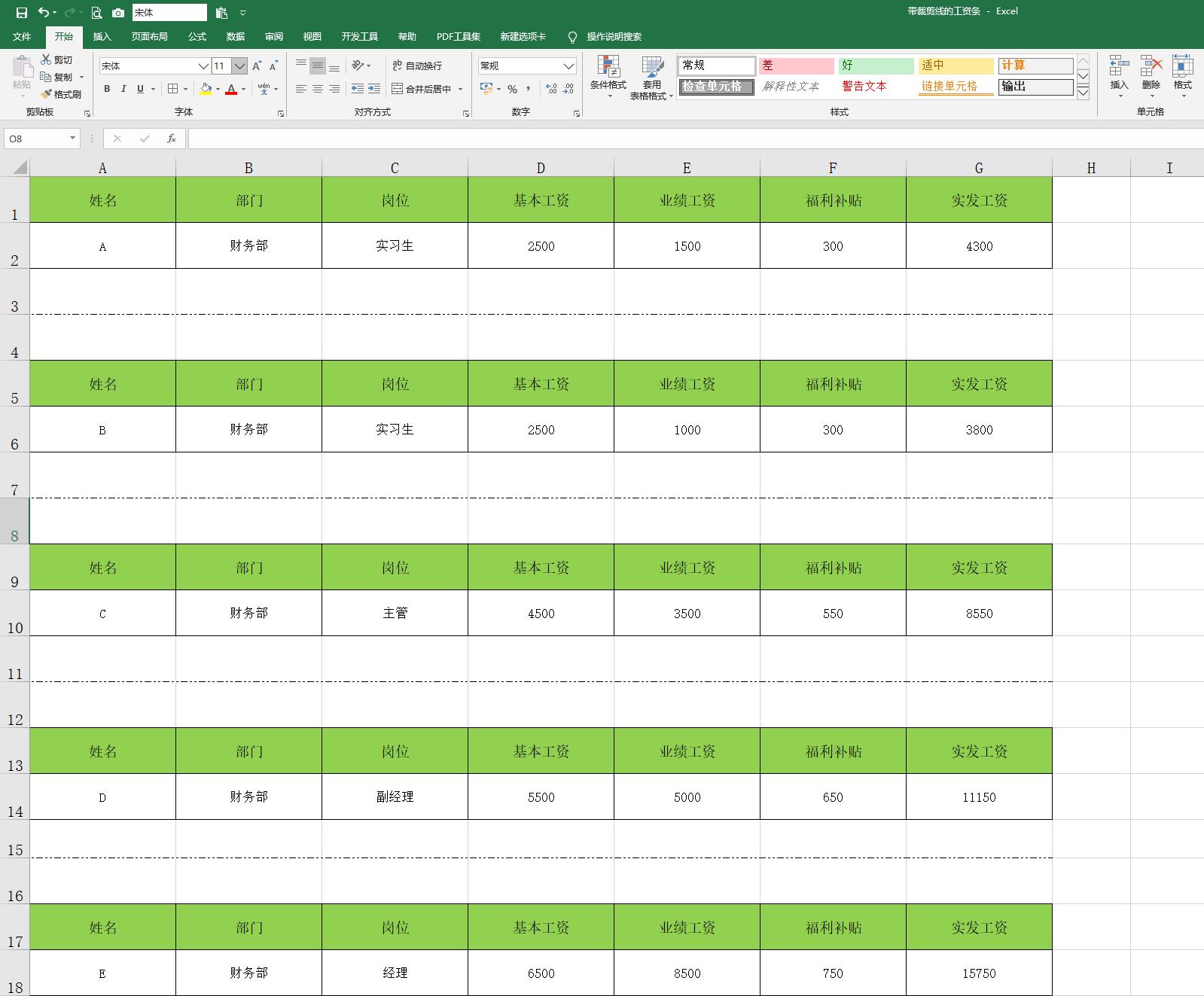Click the 删除 cells button
1204x996 pixels.
tap(1151, 75)
